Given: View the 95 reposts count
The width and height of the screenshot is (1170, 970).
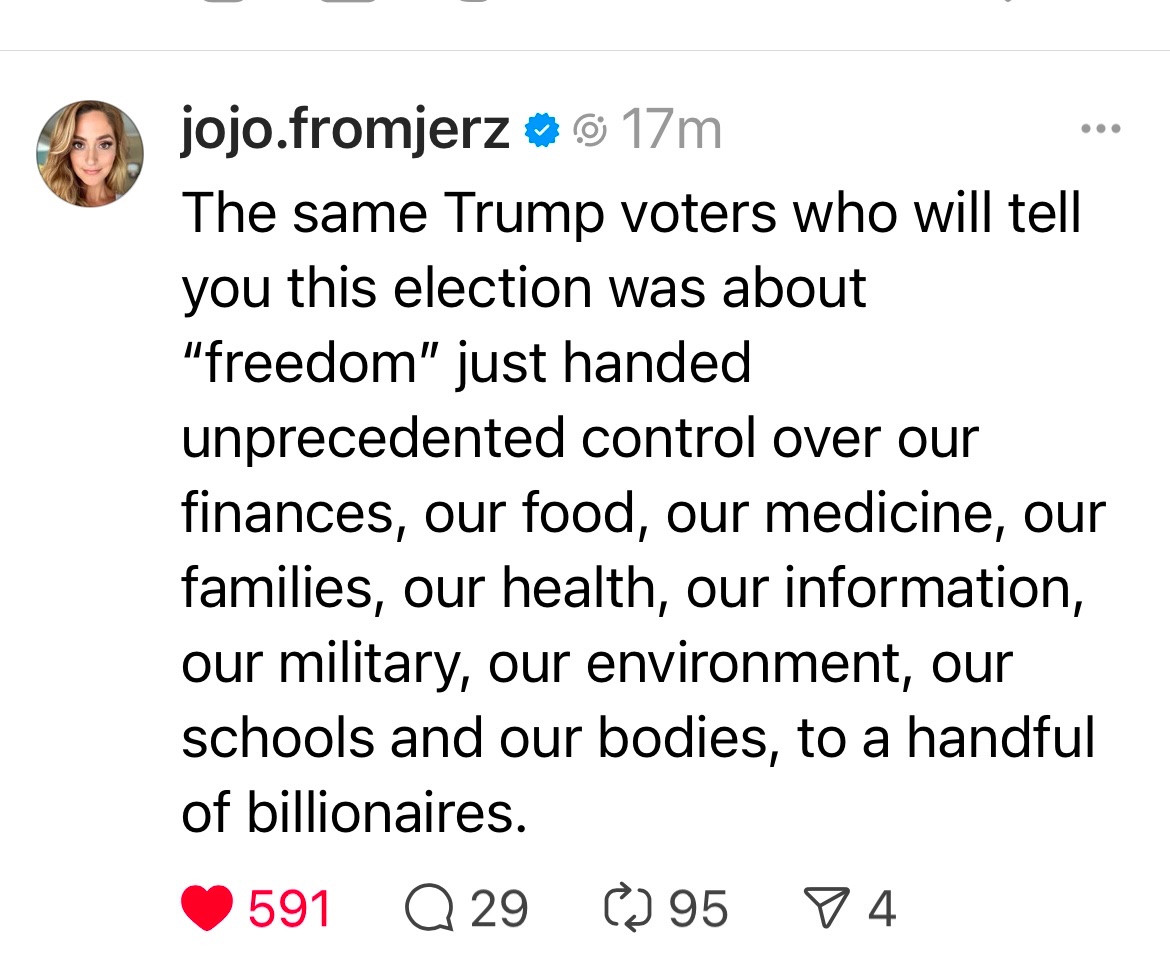Looking at the screenshot, I should coord(698,908).
